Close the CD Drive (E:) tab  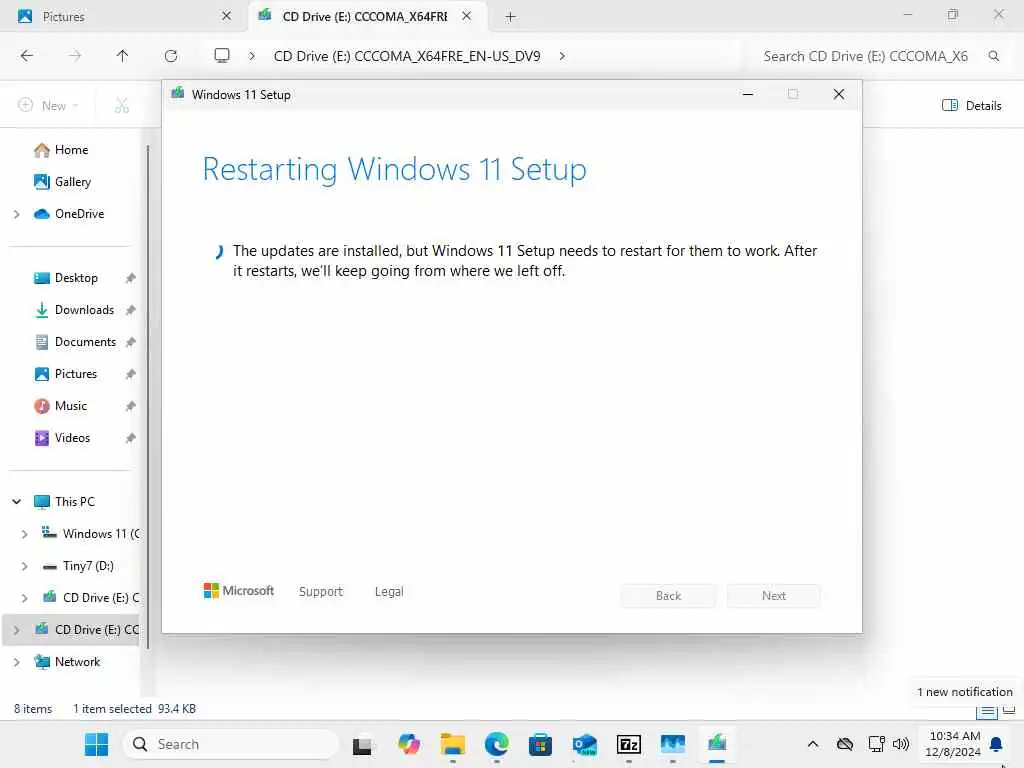click(x=466, y=16)
